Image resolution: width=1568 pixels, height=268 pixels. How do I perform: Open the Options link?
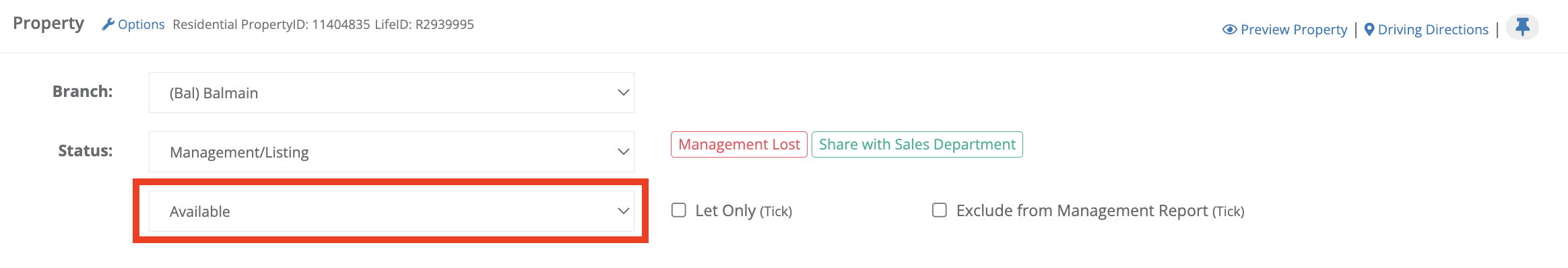pos(141,24)
